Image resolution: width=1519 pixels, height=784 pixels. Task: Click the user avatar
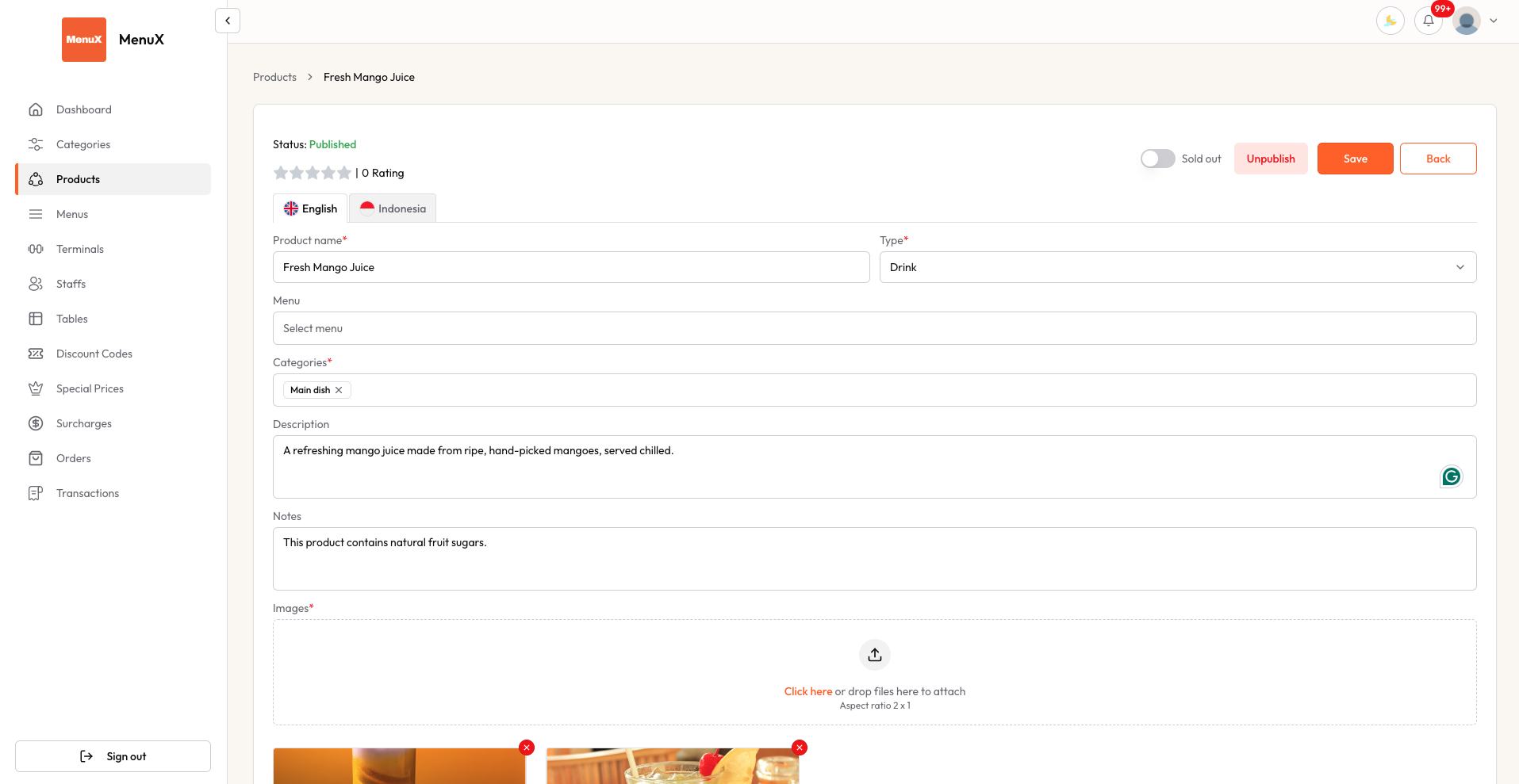point(1467,21)
